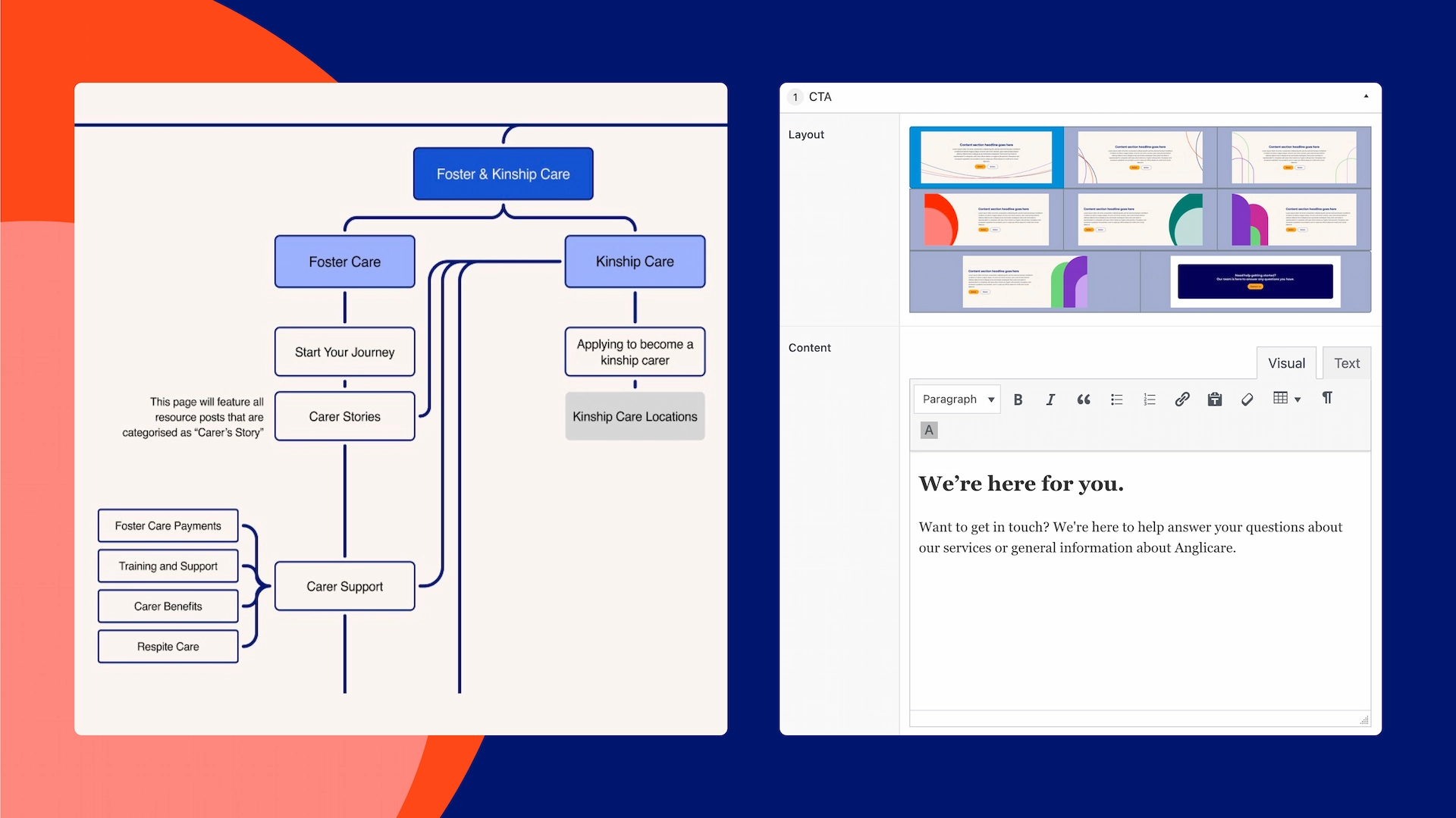Choose the dark navy banner layout

[x=1255, y=281]
